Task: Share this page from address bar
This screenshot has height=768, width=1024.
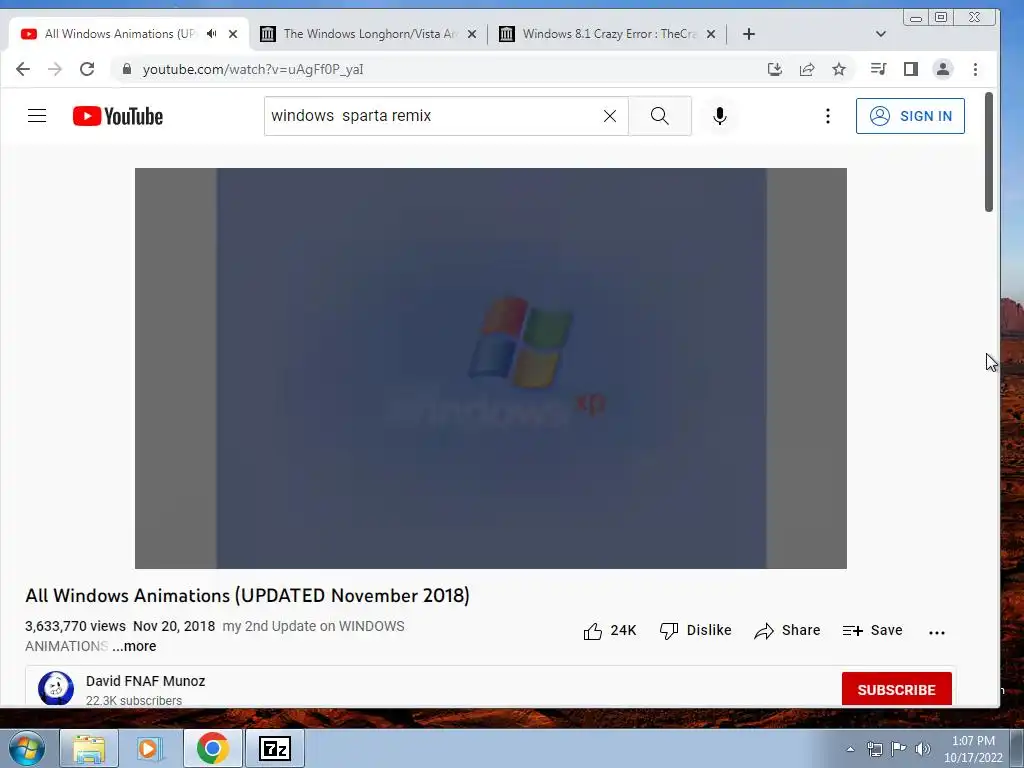Action: [x=807, y=69]
